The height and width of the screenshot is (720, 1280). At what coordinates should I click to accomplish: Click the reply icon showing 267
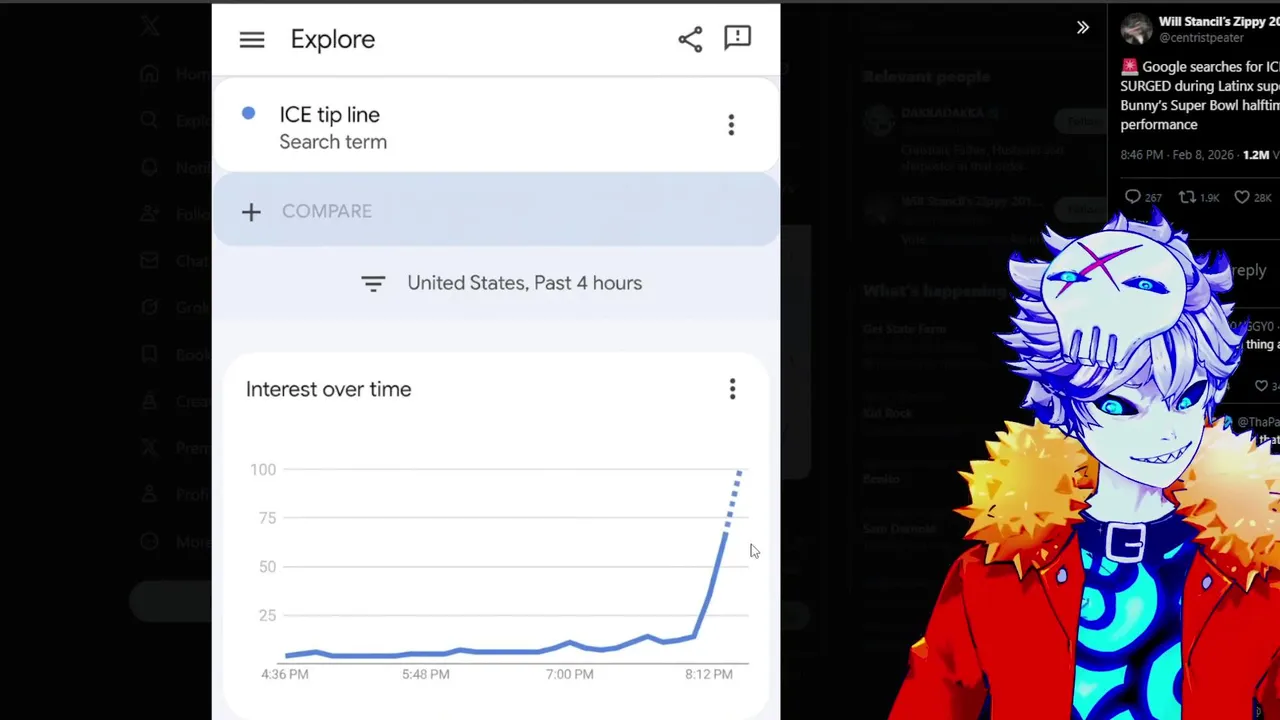tap(1133, 197)
